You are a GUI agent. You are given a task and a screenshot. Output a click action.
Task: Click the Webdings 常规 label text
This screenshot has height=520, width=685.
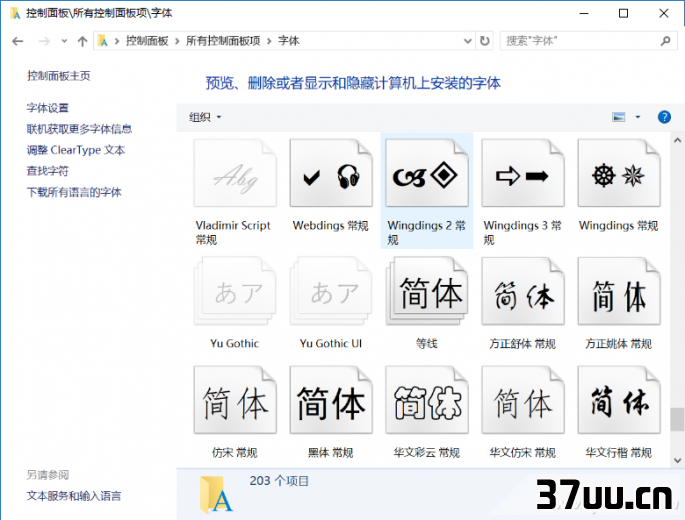331,225
